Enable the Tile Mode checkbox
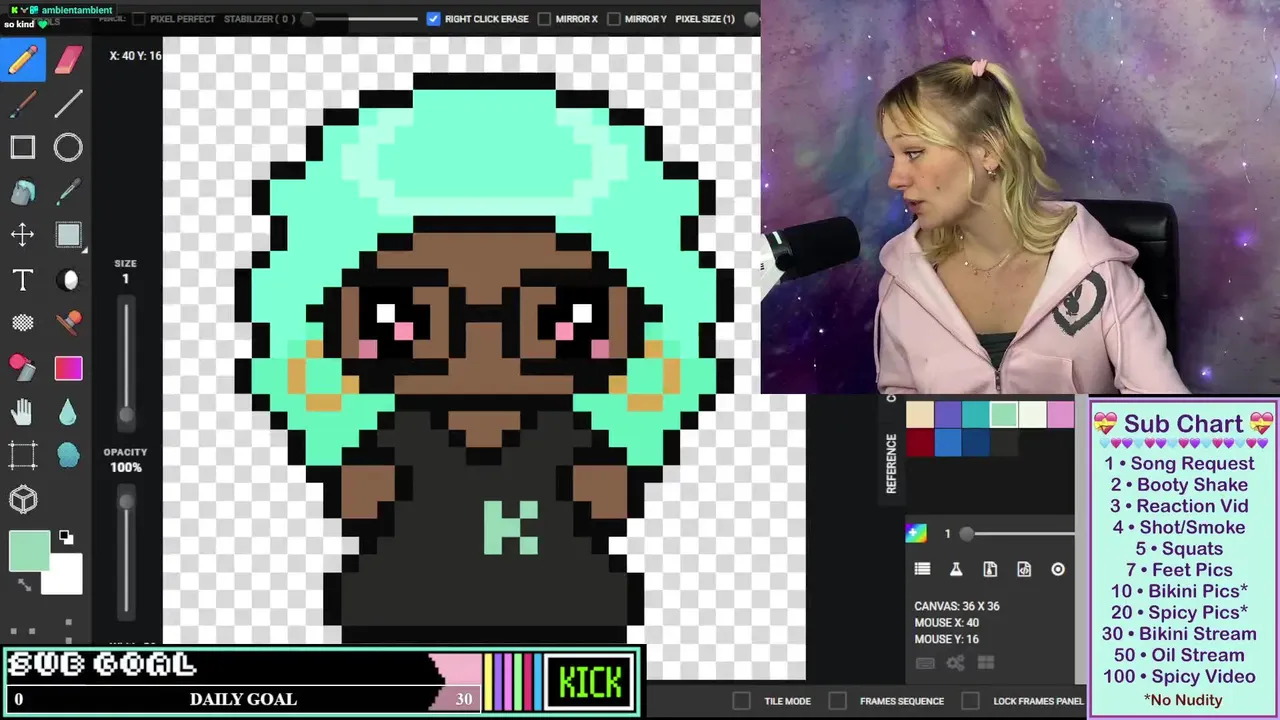Viewport: 1280px width, 720px height. pos(741,701)
